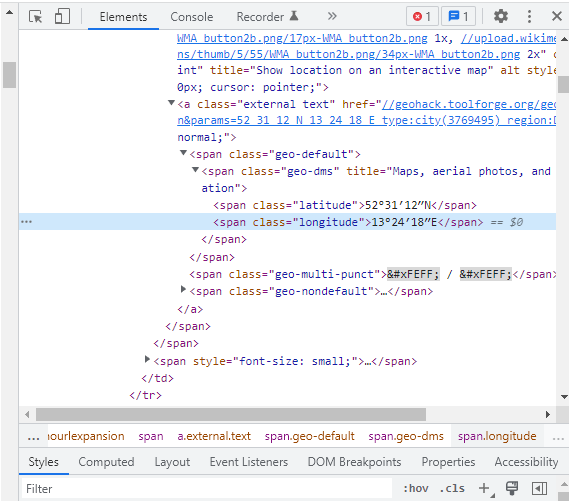This screenshot has height=501, width=569.
Task: Switch to the Console tab
Action: 192,17
